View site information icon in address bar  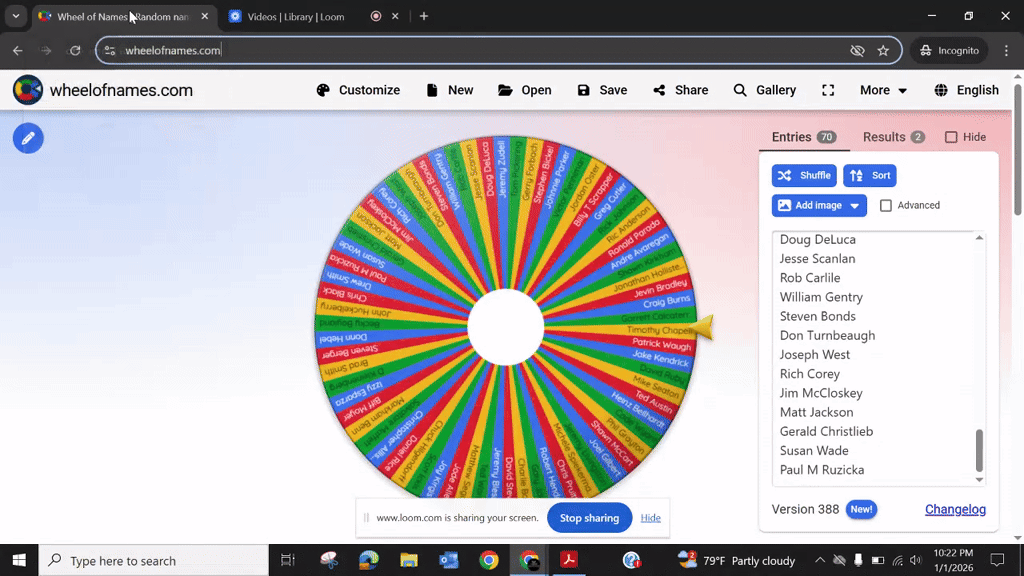pyautogui.click(x=110, y=50)
